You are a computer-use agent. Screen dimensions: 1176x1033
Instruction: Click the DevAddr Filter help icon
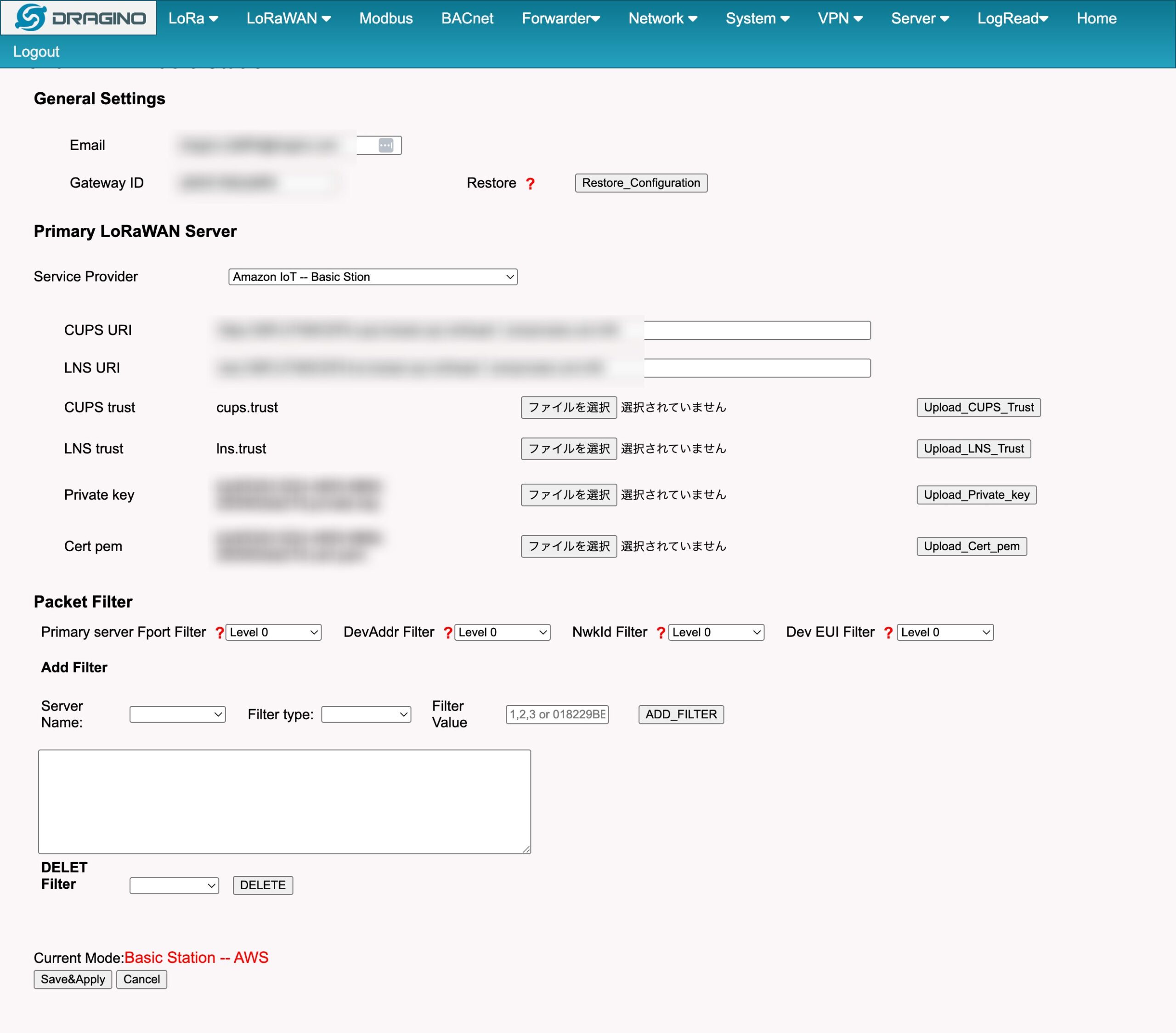448,632
